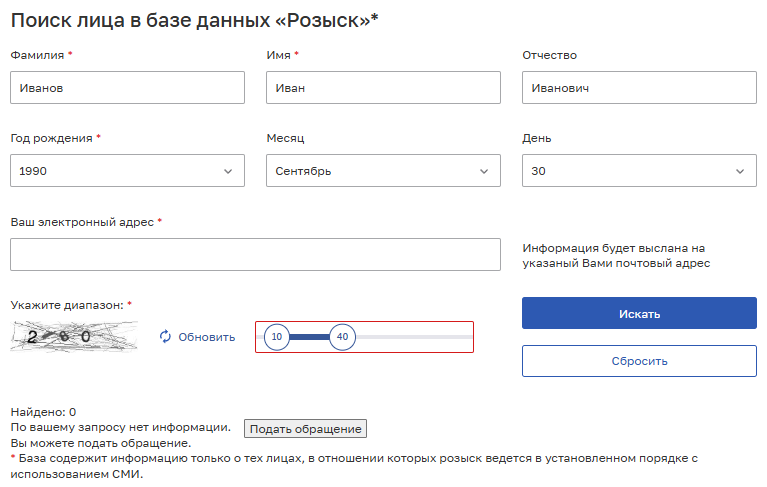The height and width of the screenshot is (487, 767).
Task: Click the Сбросить reset button
Action: tap(639, 361)
